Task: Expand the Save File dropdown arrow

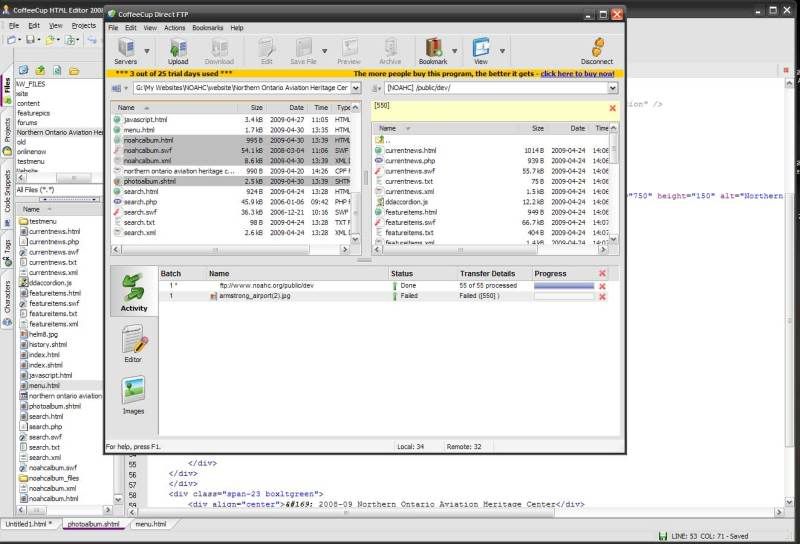Action: [x=324, y=51]
